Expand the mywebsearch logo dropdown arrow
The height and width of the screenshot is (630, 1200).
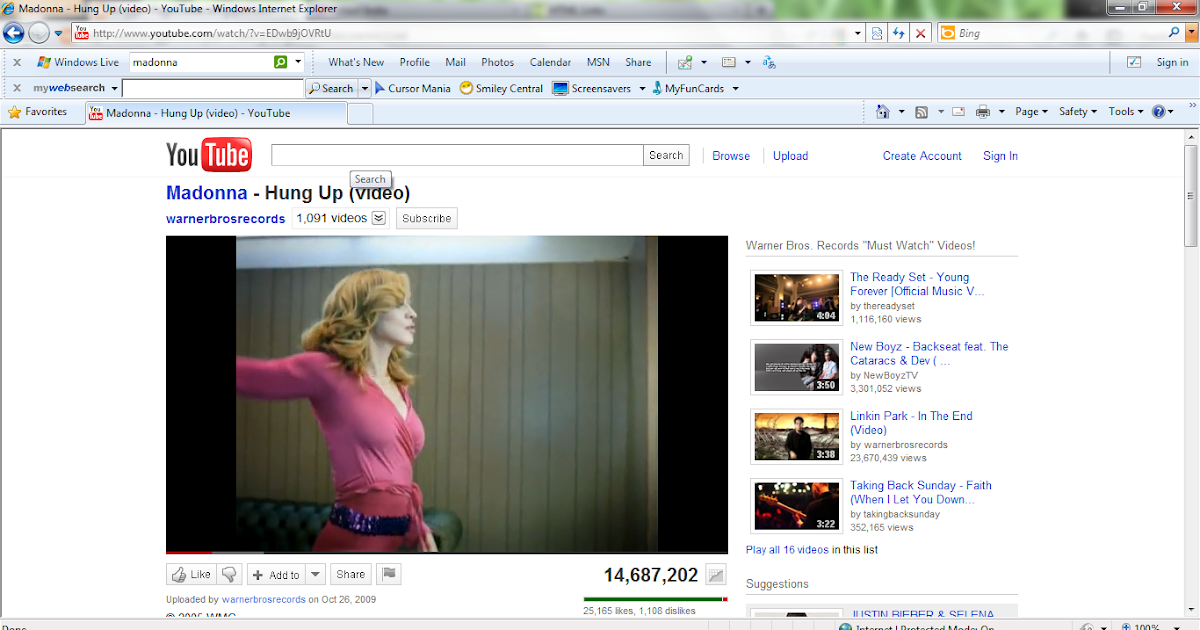point(112,88)
